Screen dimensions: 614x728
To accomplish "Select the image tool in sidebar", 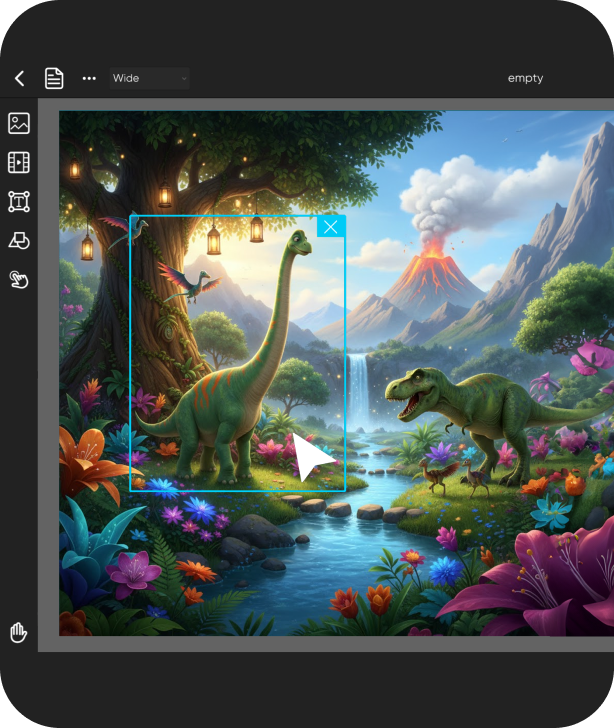I will [19, 123].
